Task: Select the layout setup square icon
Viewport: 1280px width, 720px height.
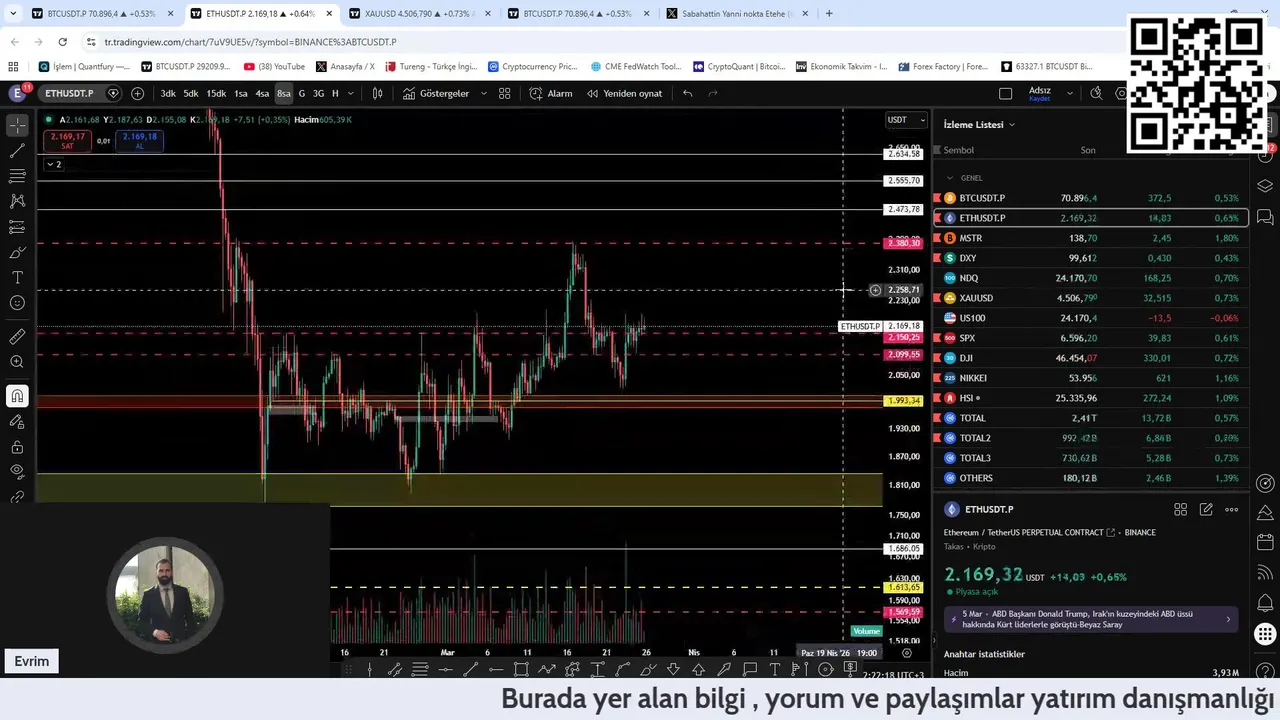Action: pos(1006,93)
